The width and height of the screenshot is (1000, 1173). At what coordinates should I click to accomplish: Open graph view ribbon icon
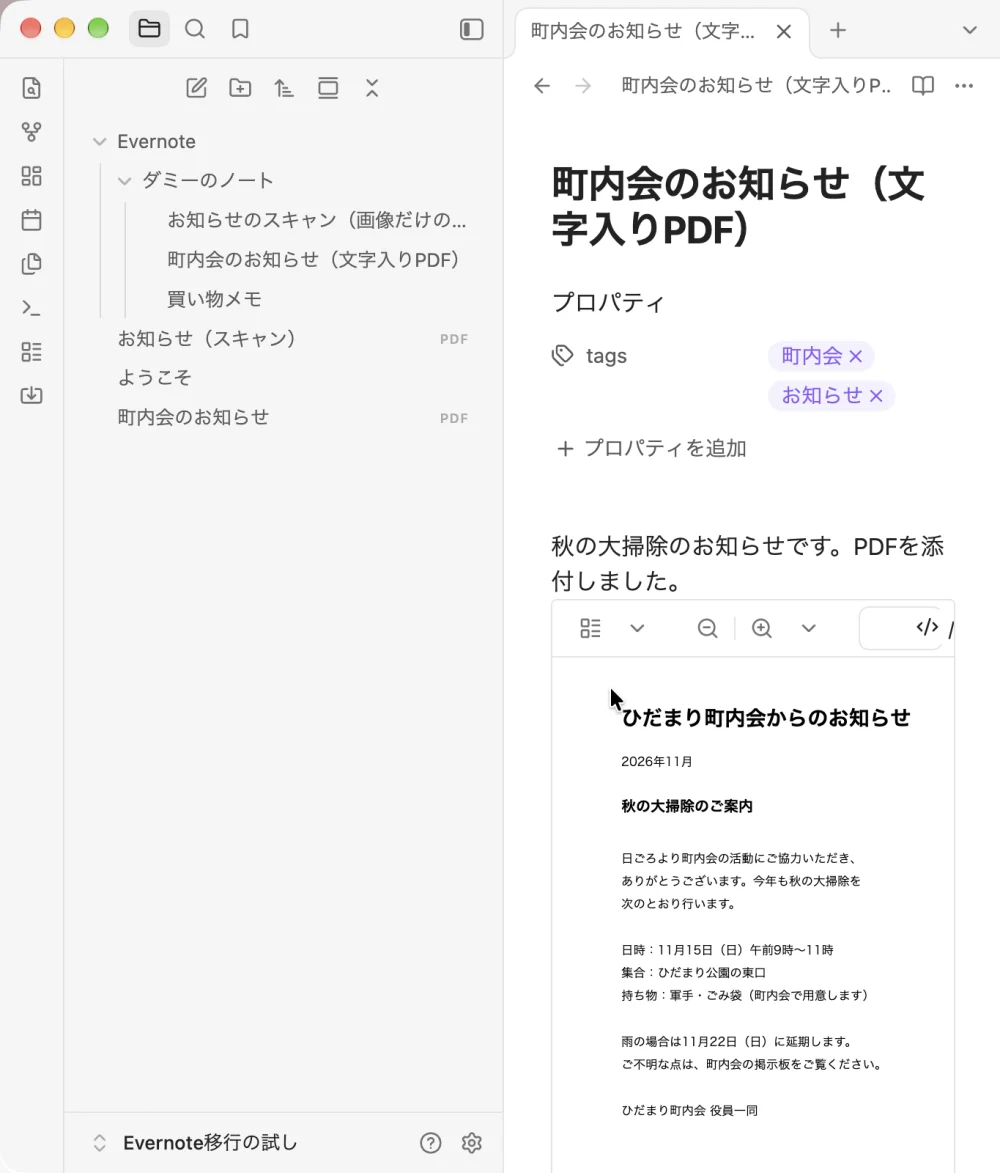point(31,132)
